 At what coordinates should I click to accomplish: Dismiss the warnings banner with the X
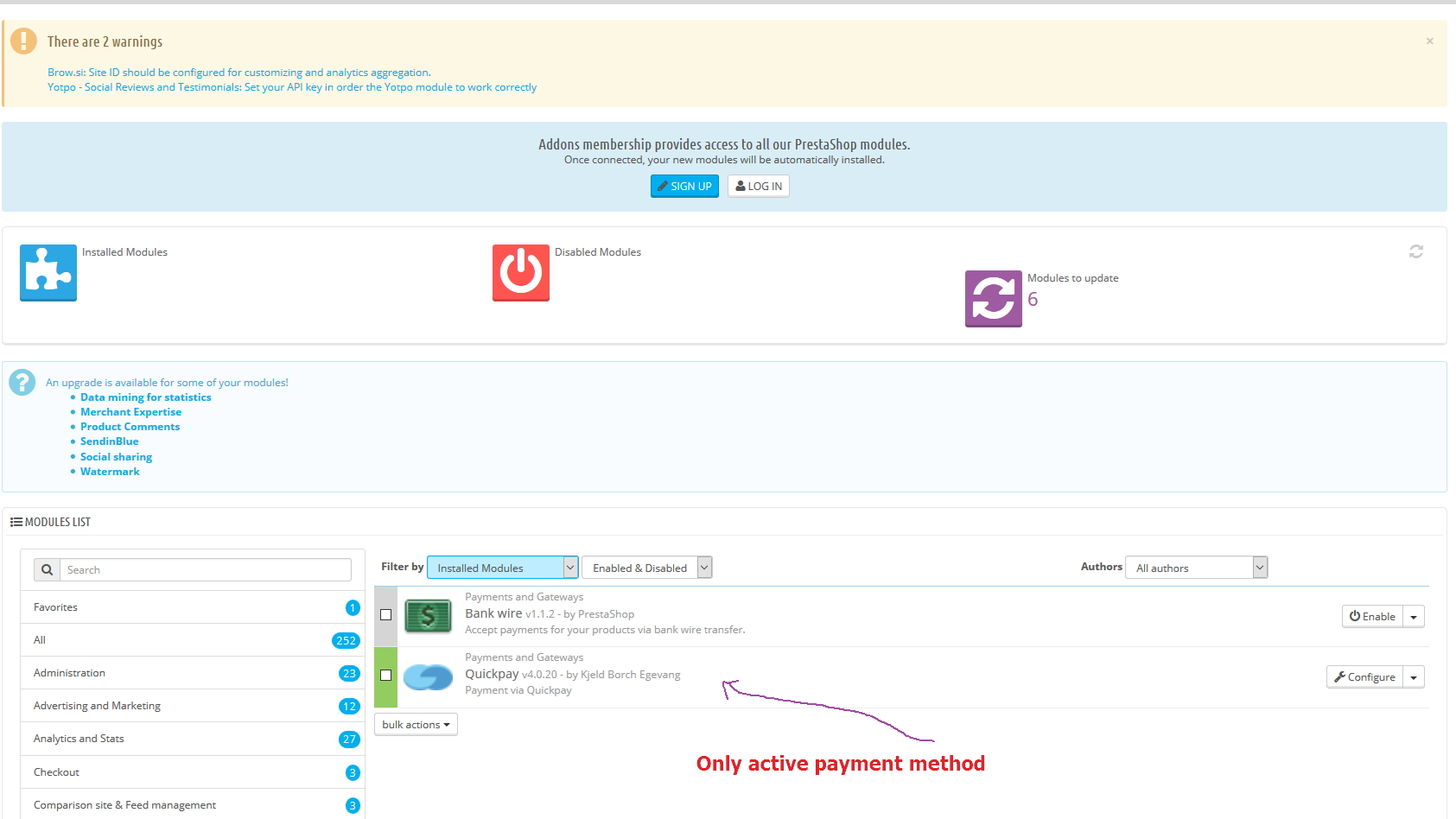pyautogui.click(x=1430, y=41)
